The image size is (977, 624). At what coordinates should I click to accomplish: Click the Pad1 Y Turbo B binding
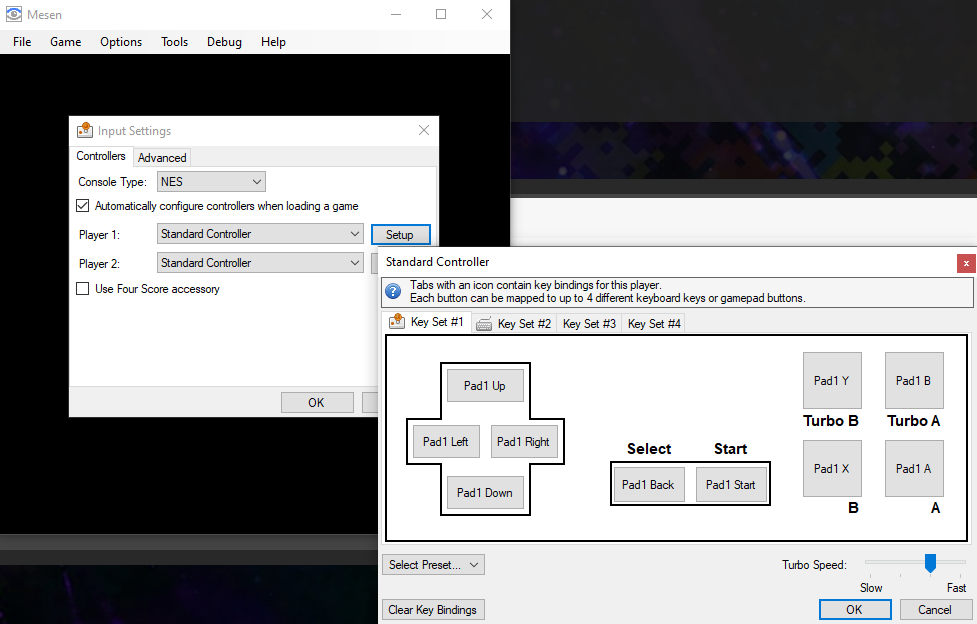[x=832, y=380]
